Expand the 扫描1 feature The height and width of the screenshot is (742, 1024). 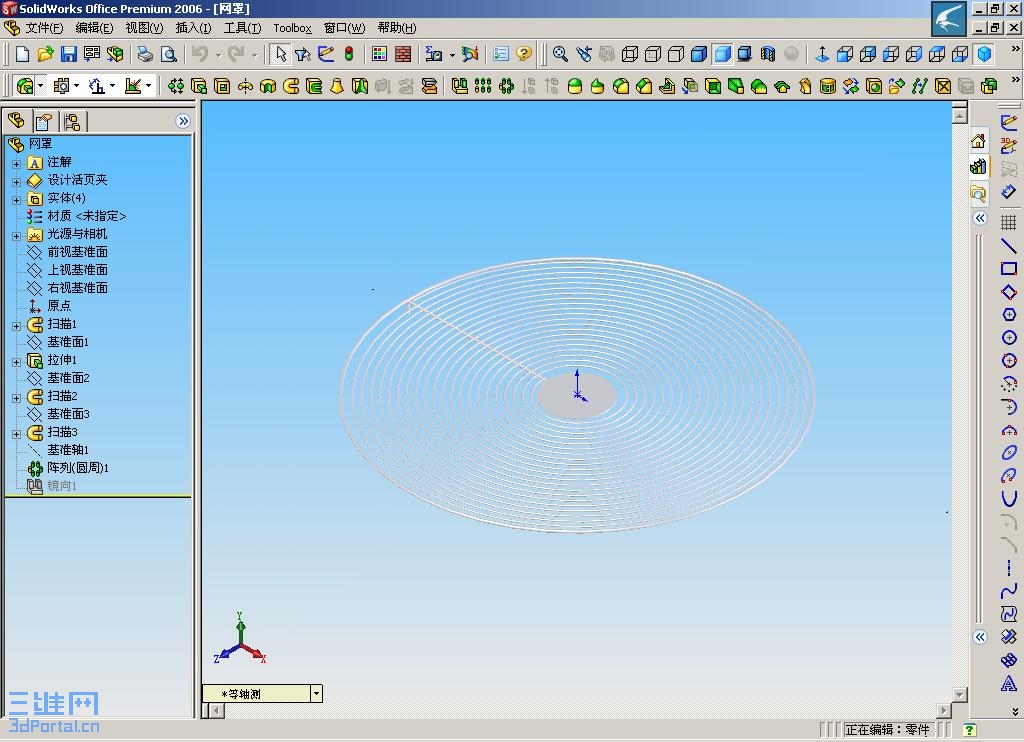(16, 326)
